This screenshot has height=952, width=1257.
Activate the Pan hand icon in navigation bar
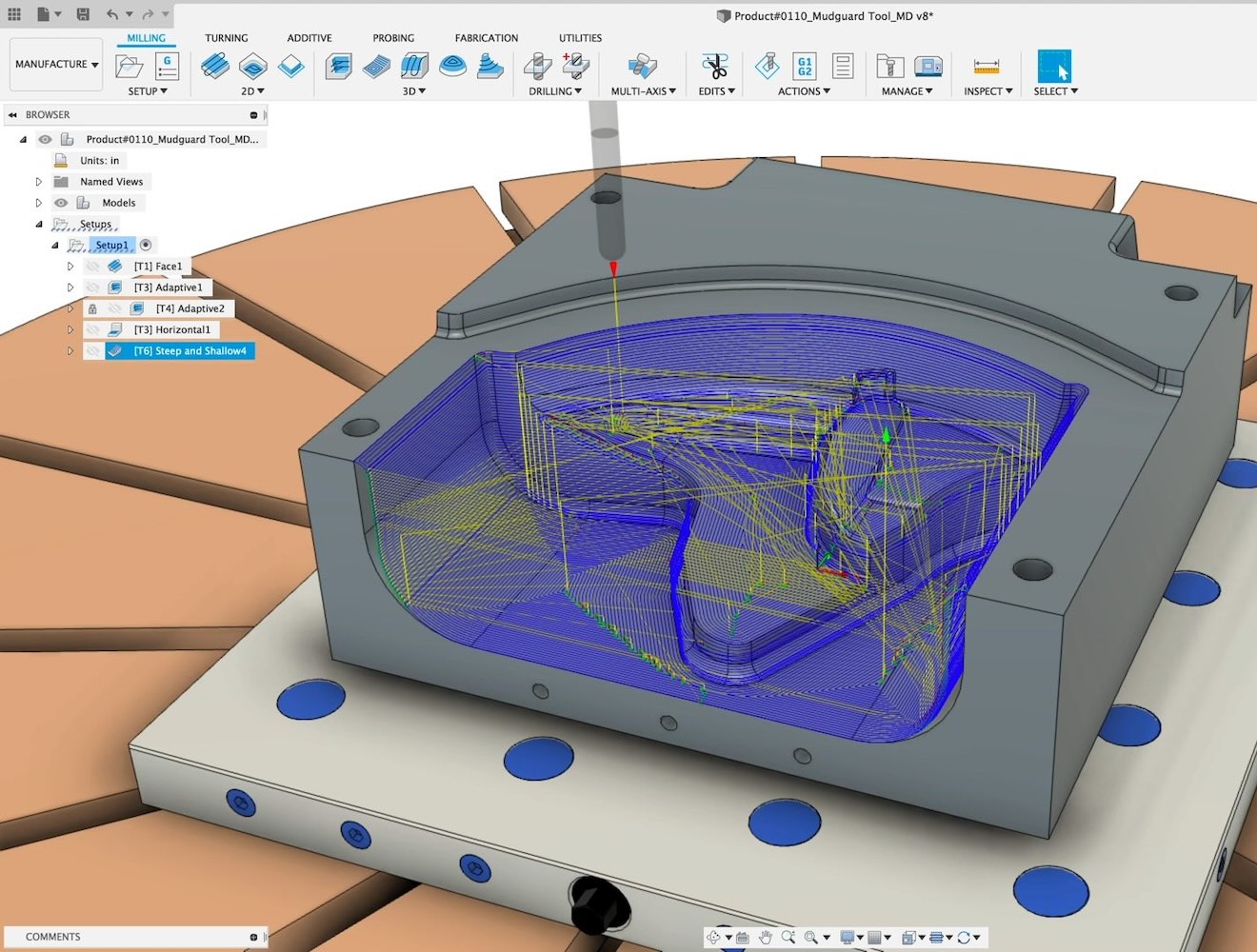[x=766, y=937]
